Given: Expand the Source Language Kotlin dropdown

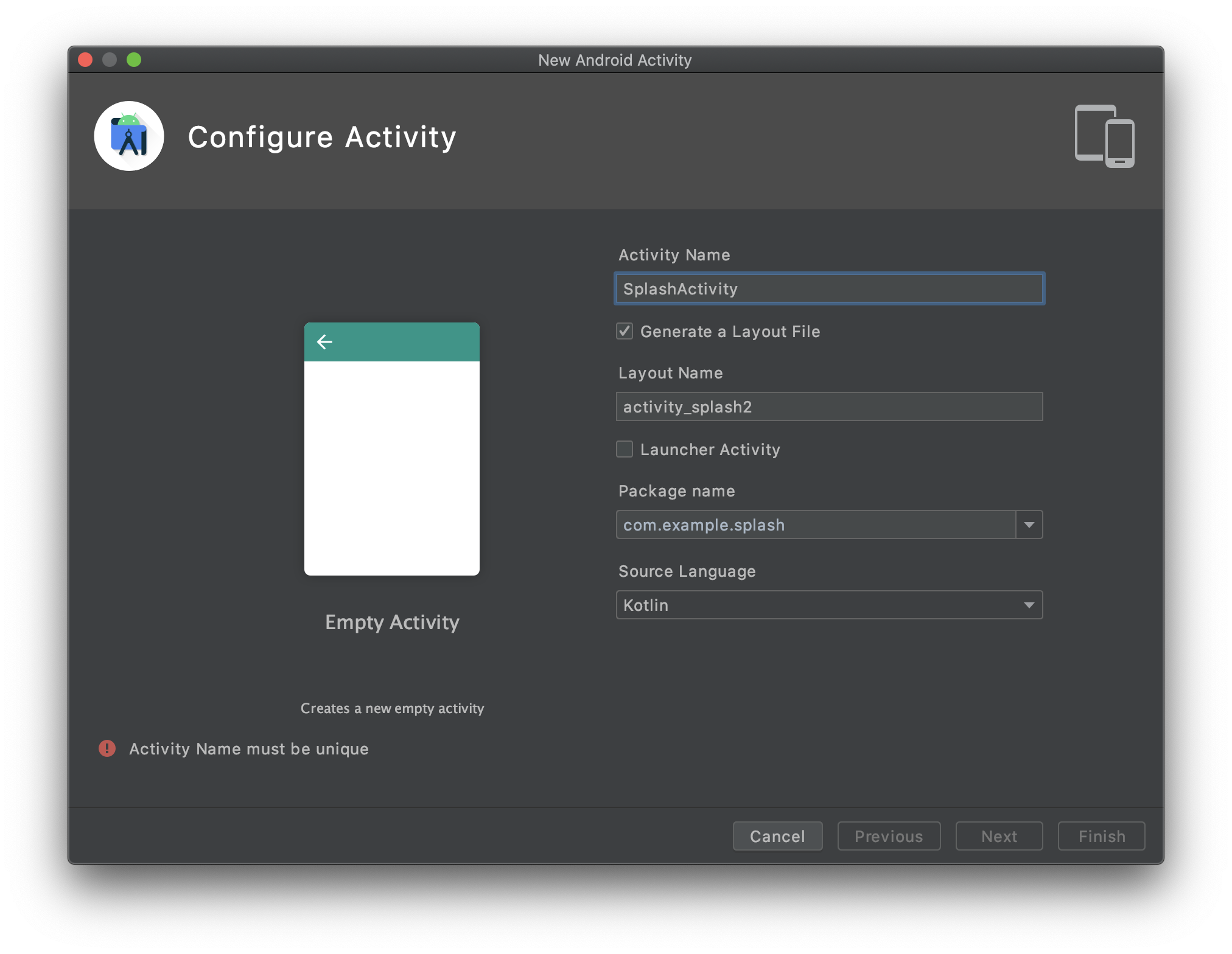Looking at the screenshot, I should coord(1029,605).
